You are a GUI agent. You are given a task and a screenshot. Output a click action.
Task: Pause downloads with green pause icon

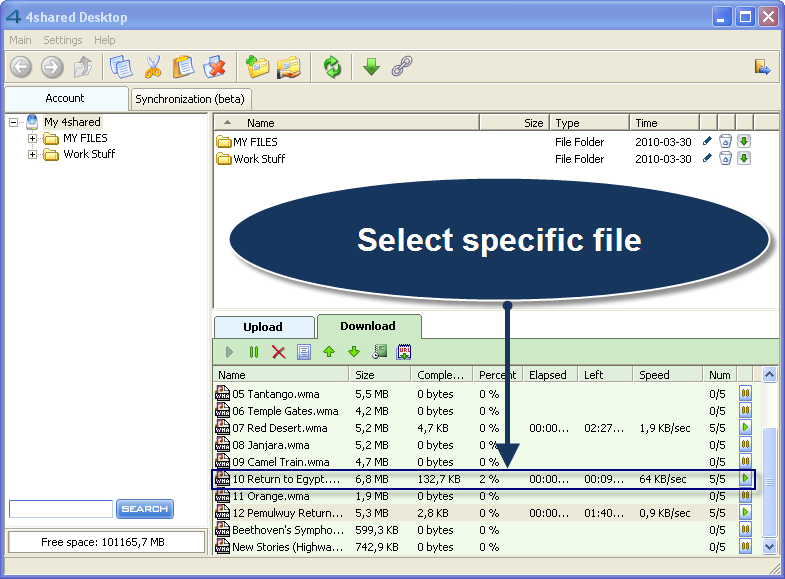pos(254,352)
